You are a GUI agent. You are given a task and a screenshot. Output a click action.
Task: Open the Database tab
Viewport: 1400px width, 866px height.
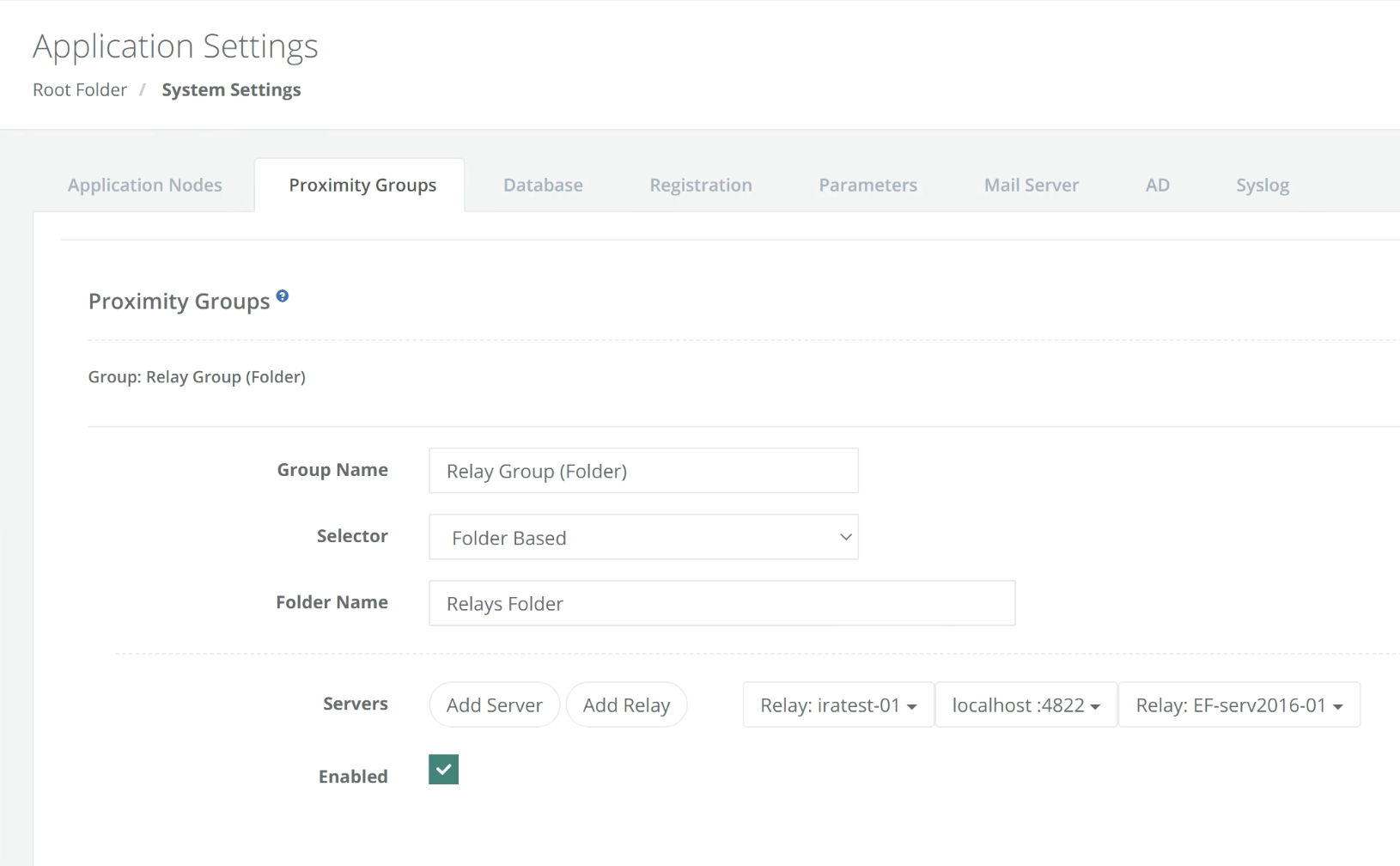542,185
